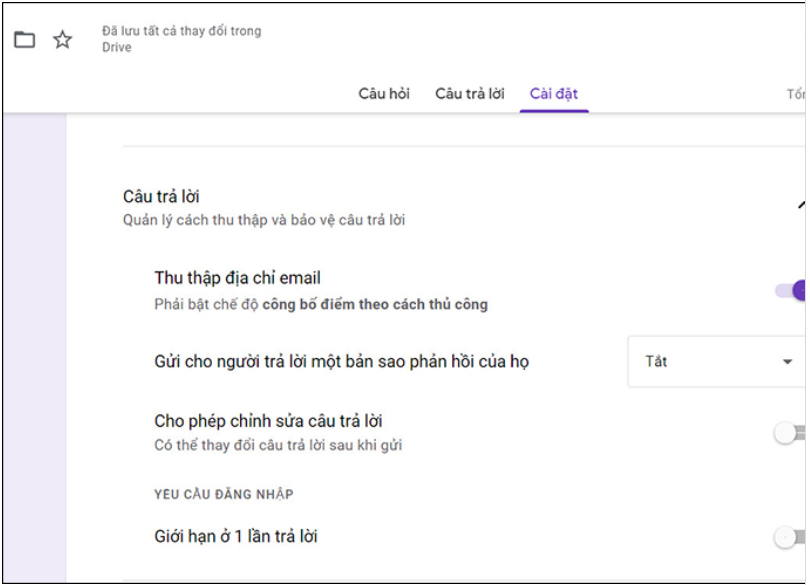Click the Câu trả lời section heading
Screen dimensions: 810x585
(x=161, y=196)
